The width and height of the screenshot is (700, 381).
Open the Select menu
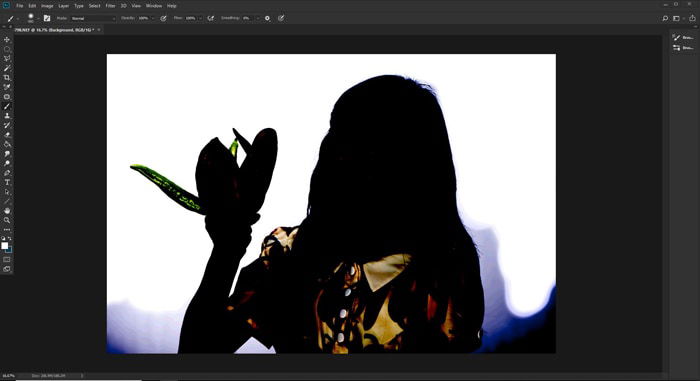(94, 6)
